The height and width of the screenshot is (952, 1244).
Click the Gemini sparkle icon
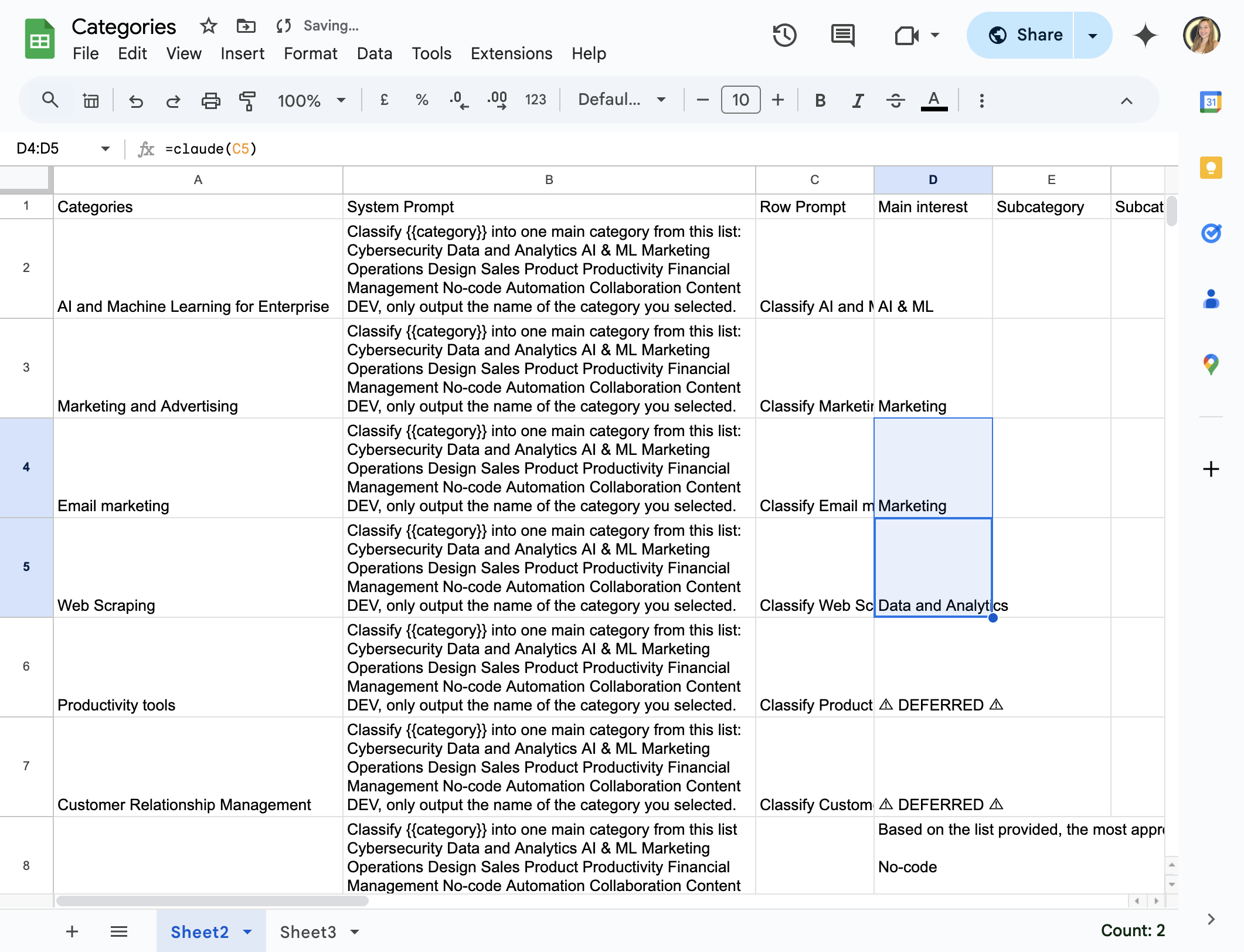pyautogui.click(x=1145, y=35)
